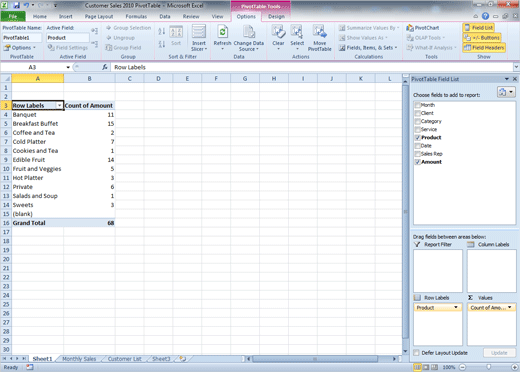Click the Ungroup command

pyautogui.click(x=120, y=38)
